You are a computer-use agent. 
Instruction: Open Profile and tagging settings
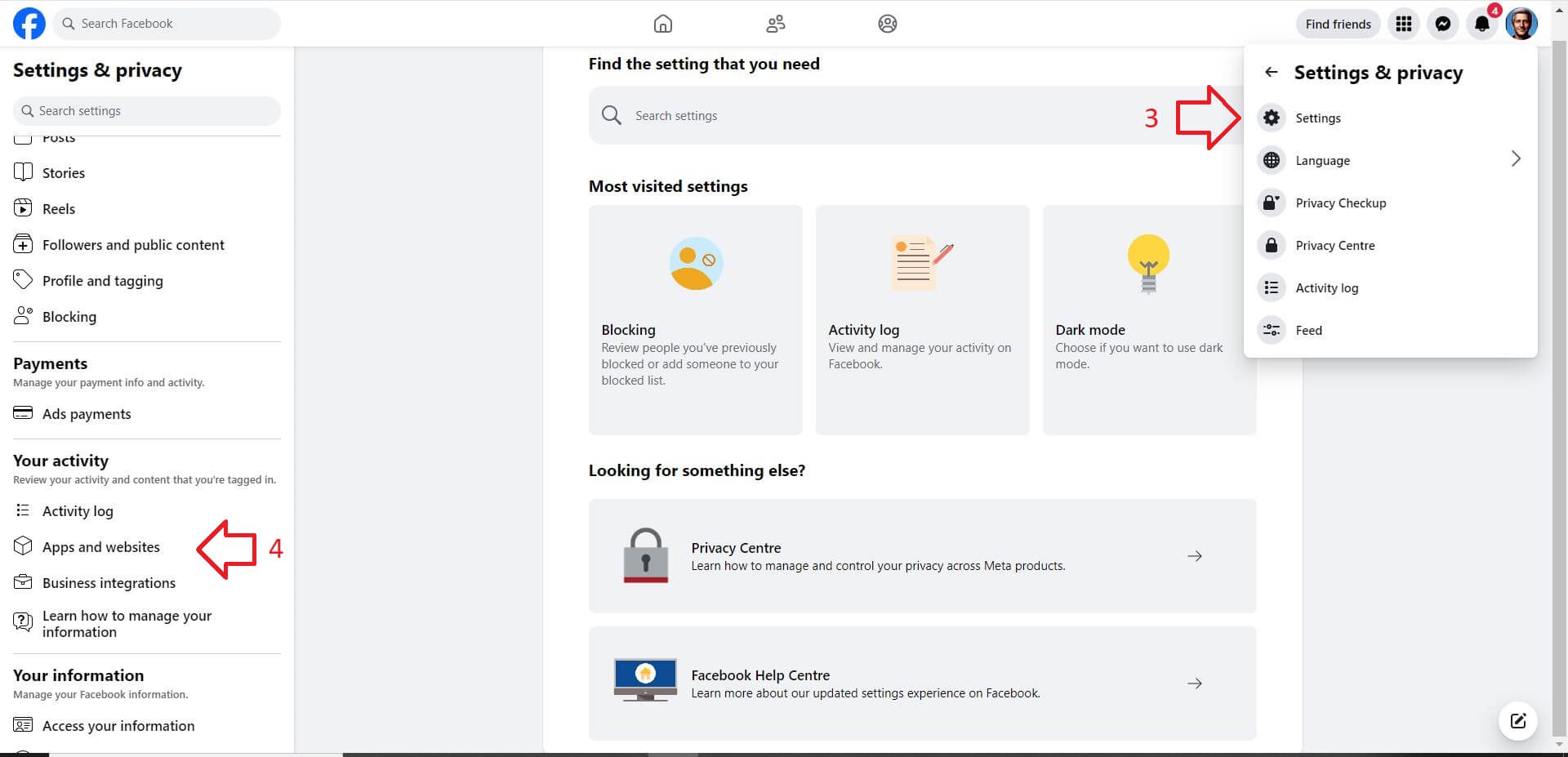147,281
